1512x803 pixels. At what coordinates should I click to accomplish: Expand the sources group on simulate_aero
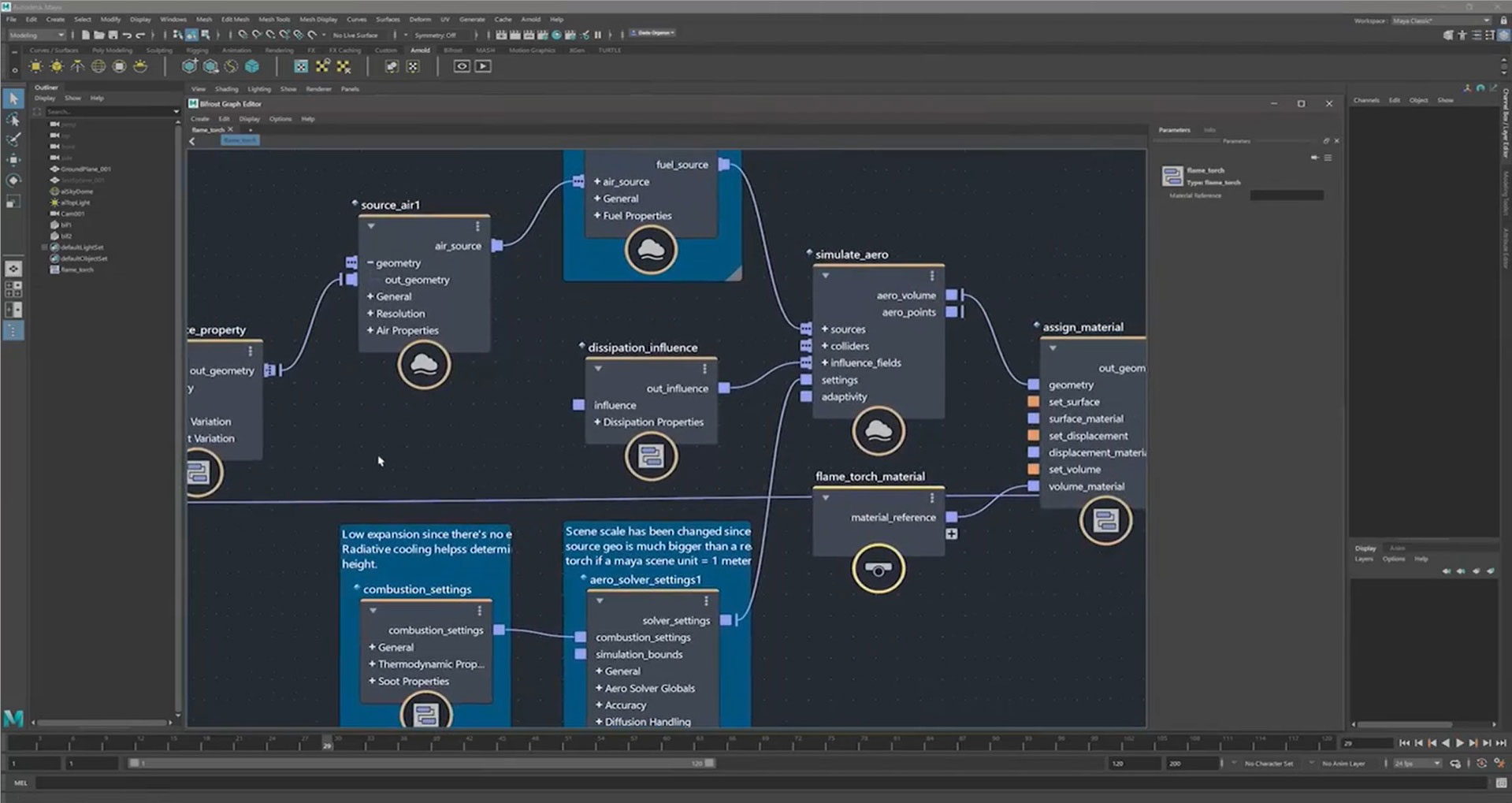tap(825, 329)
